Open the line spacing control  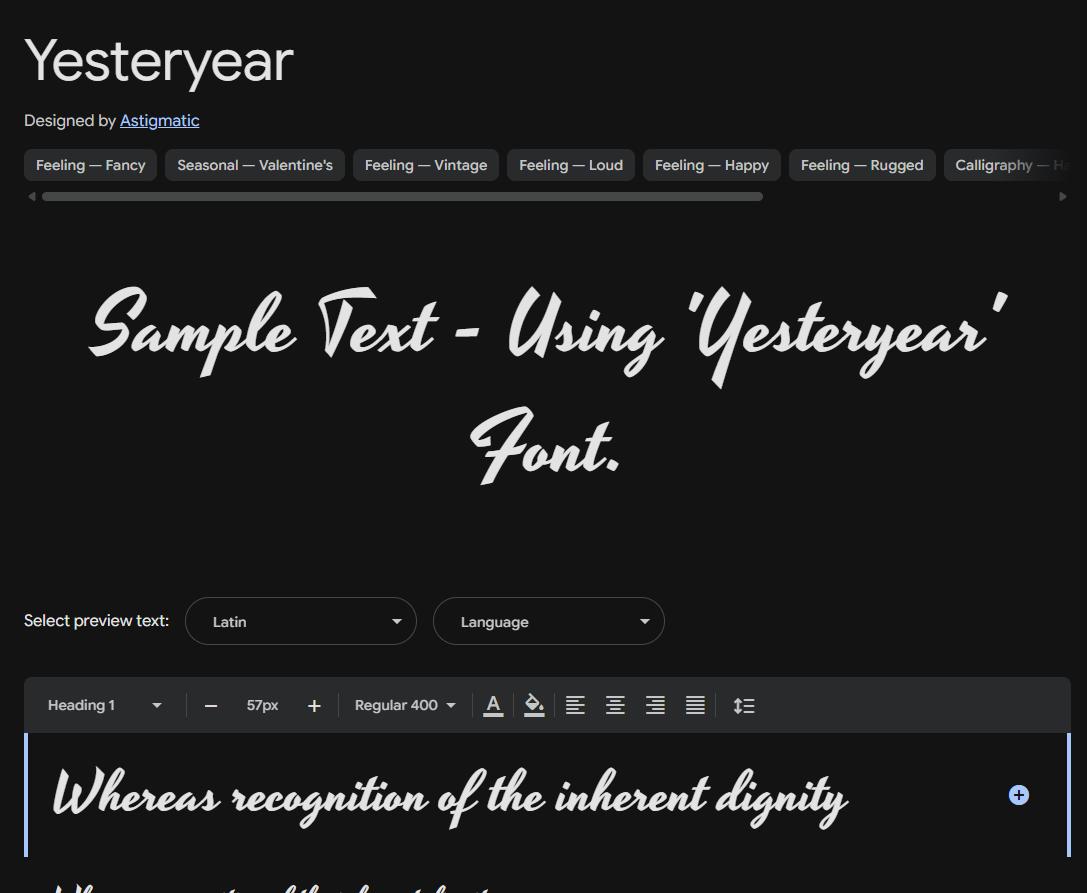(744, 706)
